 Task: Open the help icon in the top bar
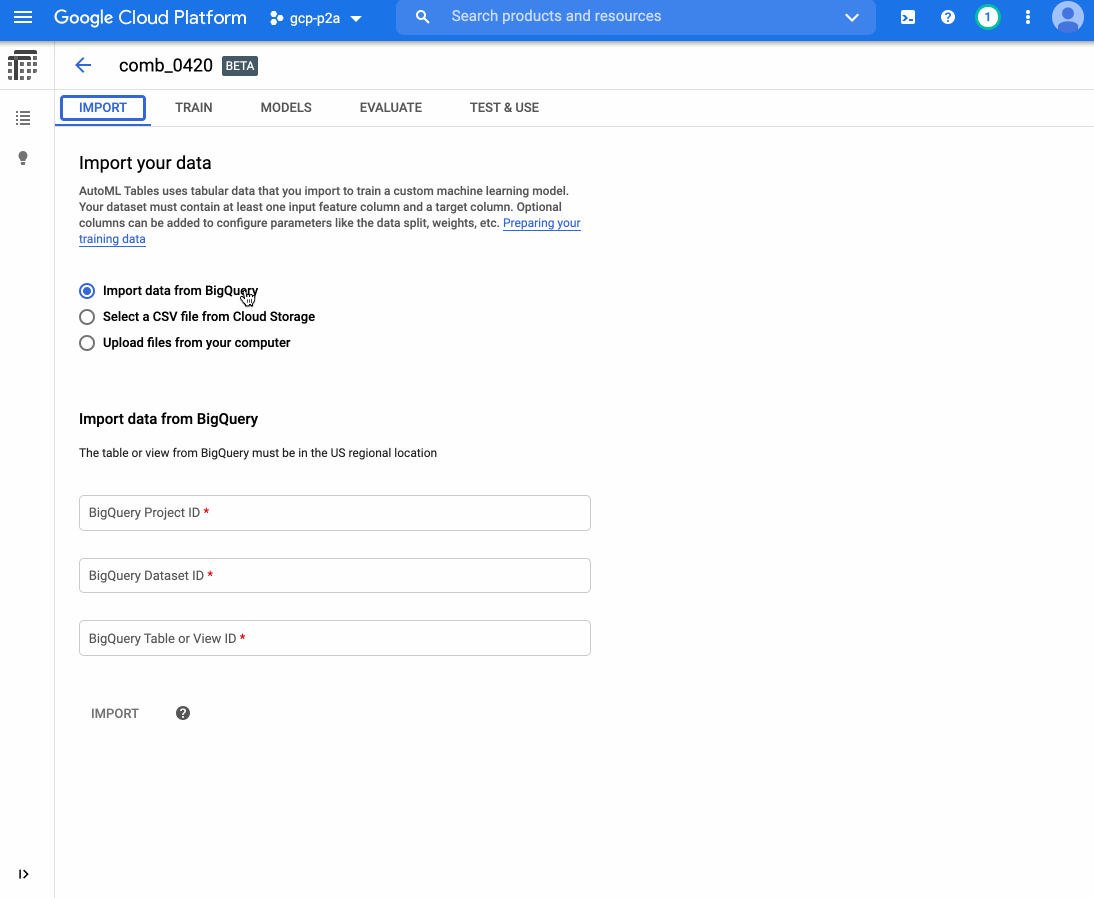(947, 17)
